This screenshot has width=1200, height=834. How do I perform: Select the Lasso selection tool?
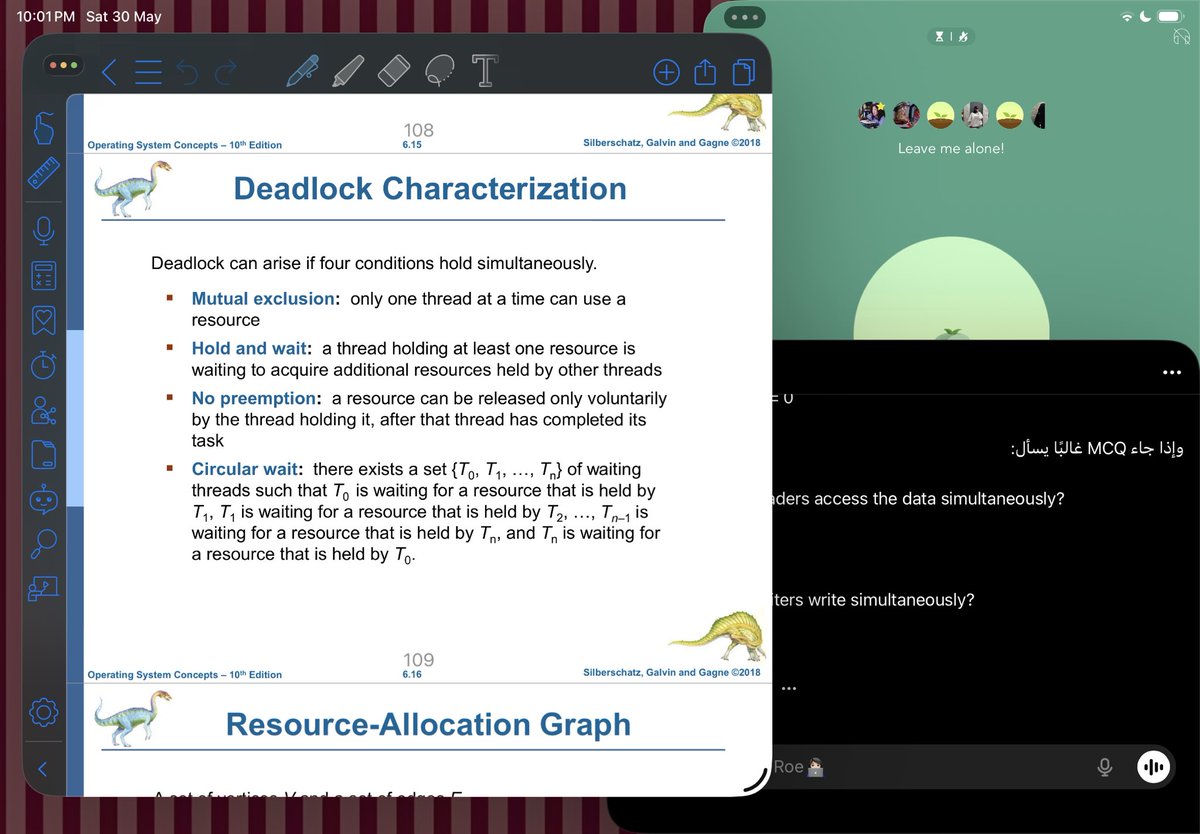(438, 70)
